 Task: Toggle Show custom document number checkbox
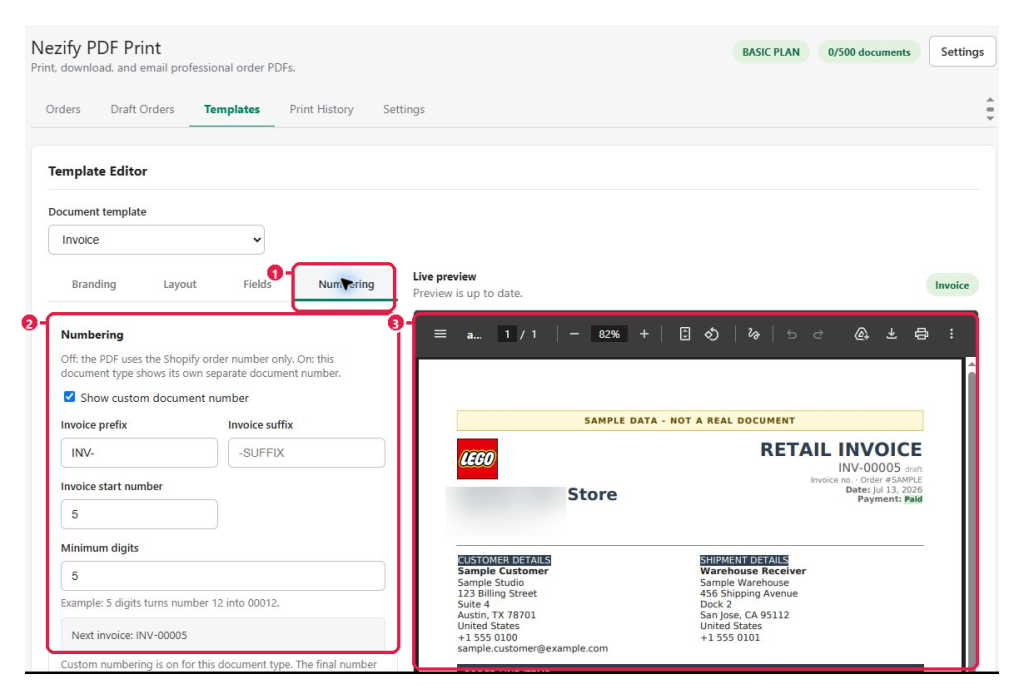pyautogui.click(x=69, y=397)
